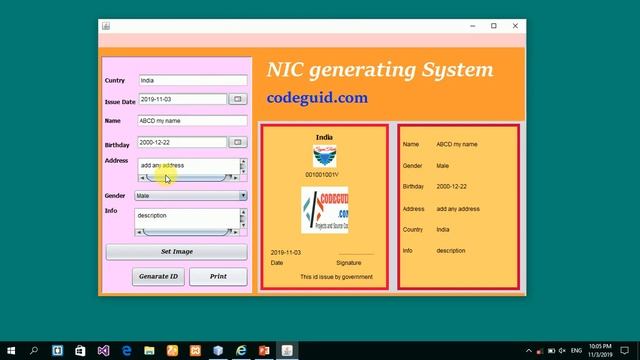Click ID number 001001001V on card
The width and height of the screenshot is (640, 360).
322,175
